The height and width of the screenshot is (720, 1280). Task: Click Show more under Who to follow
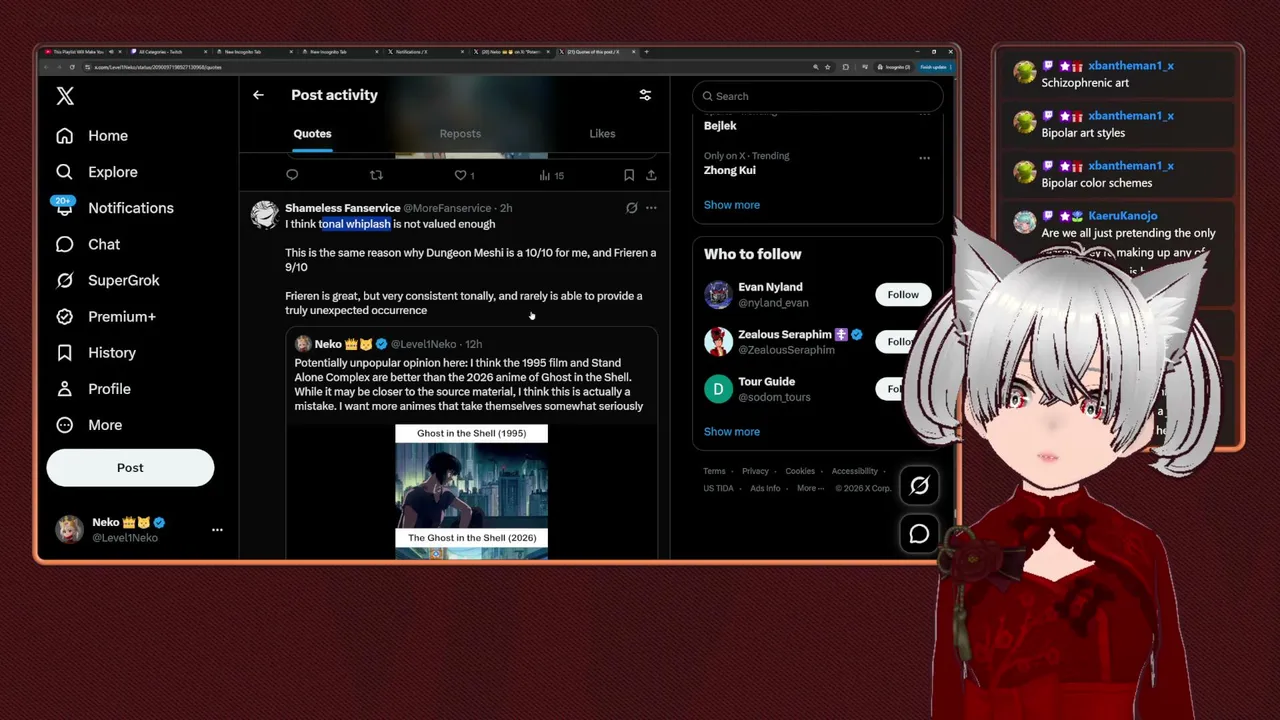[x=732, y=432]
